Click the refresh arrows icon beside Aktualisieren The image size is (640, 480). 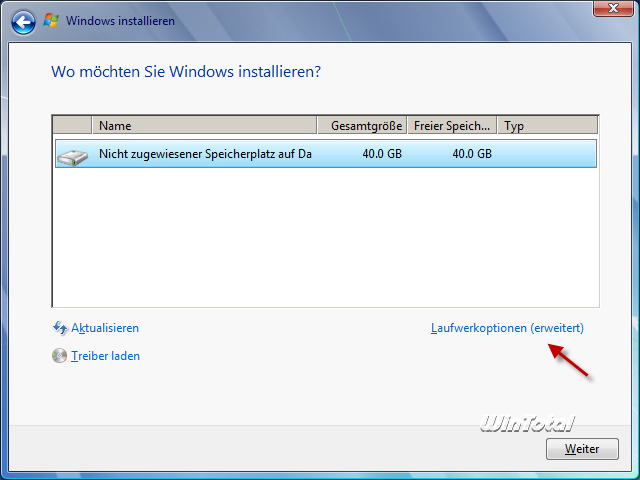[x=60, y=328]
